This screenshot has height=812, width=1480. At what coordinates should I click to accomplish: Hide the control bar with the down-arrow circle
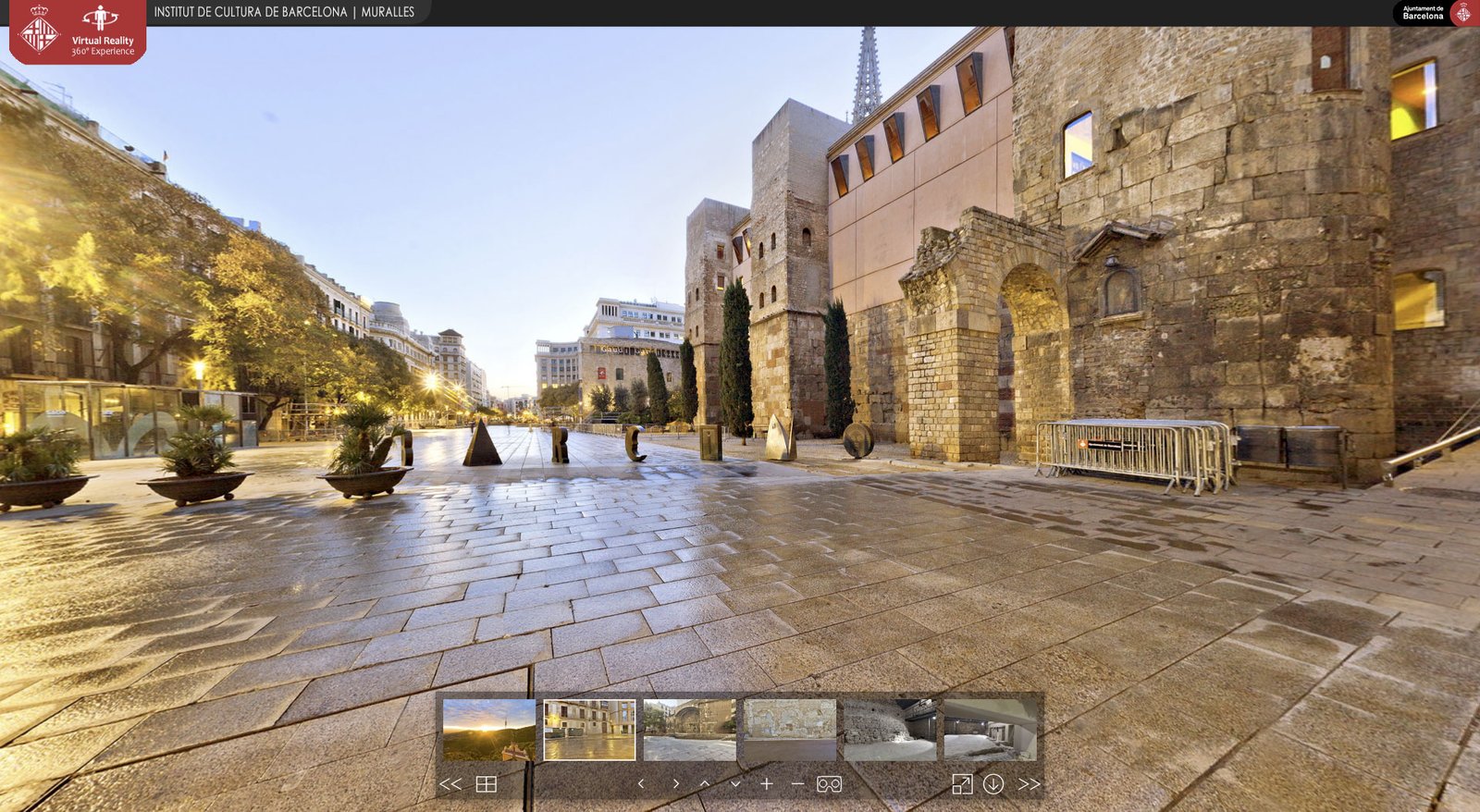pos(993,784)
